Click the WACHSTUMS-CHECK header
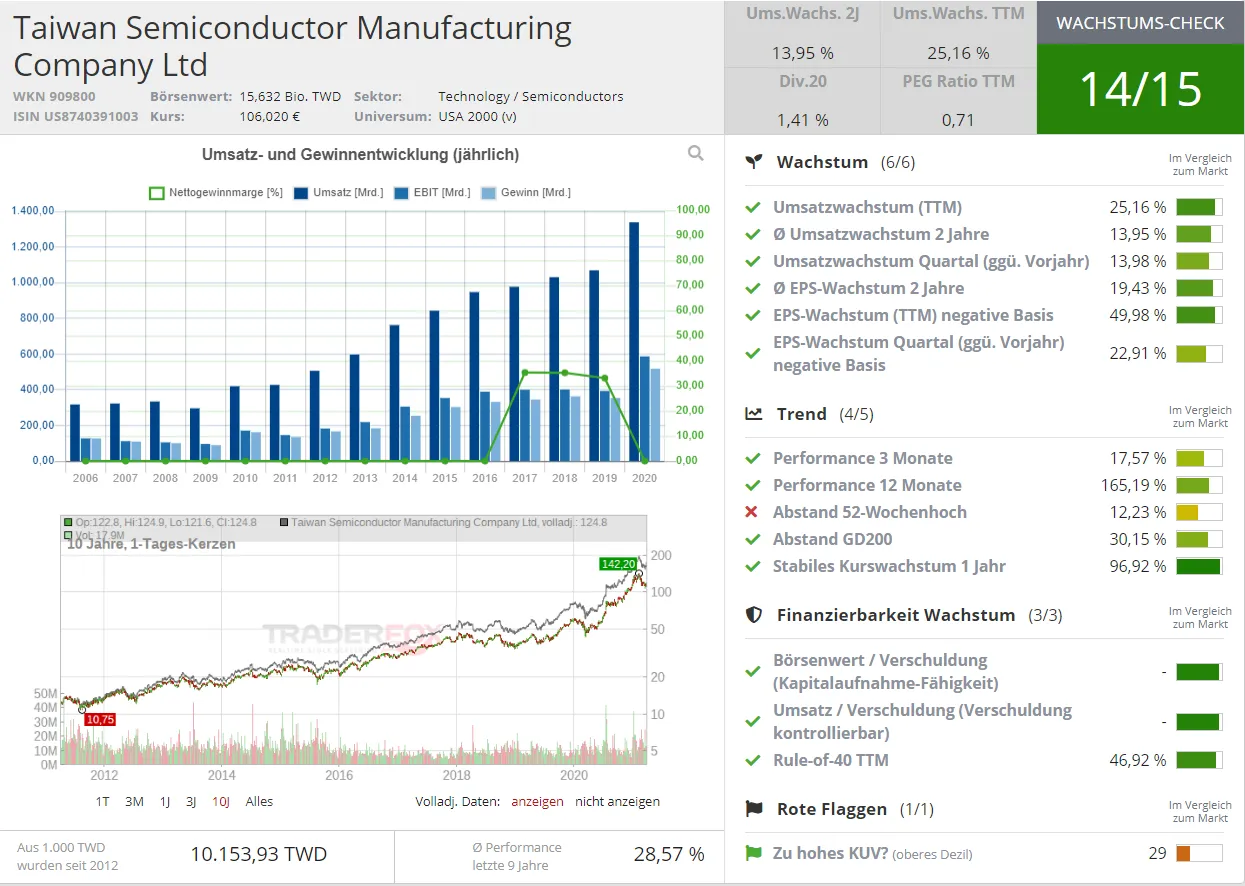Screen dimensions: 1245x886 [x=1140, y=23]
